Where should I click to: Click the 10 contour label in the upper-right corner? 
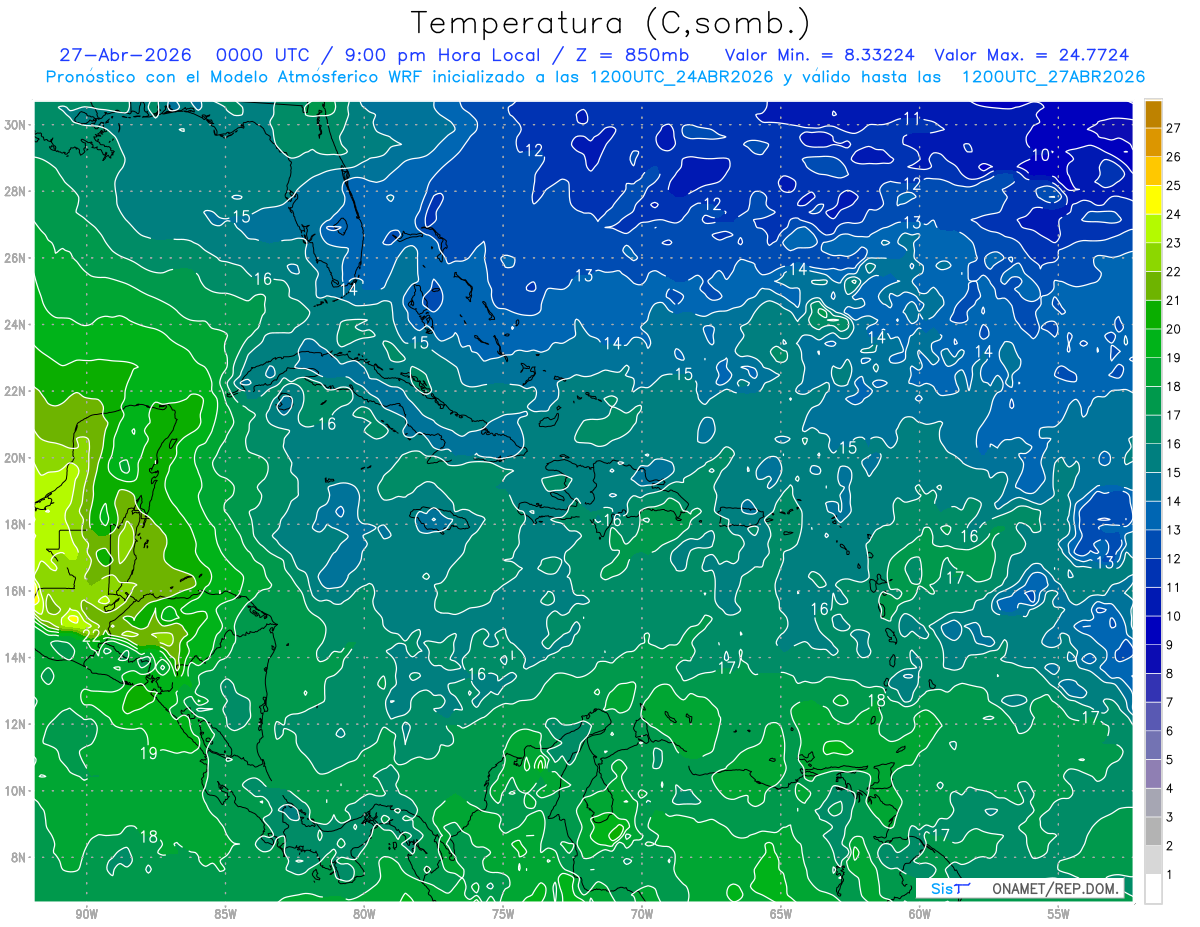click(x=1041, y=155)
